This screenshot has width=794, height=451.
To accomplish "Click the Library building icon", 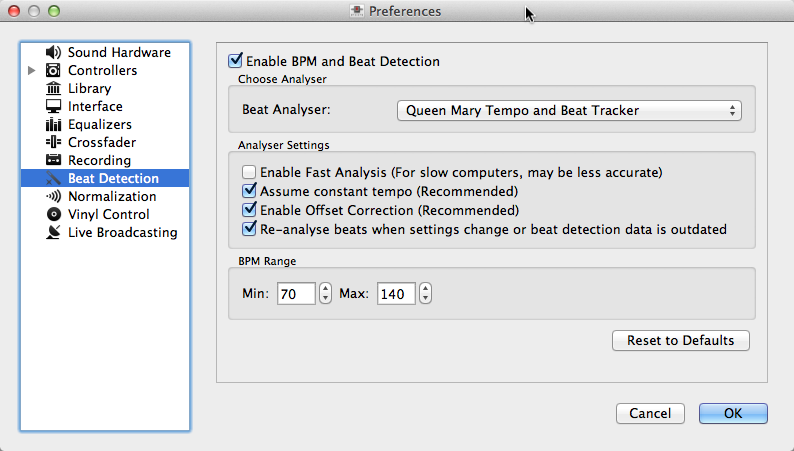I will [x=53, y=89].
